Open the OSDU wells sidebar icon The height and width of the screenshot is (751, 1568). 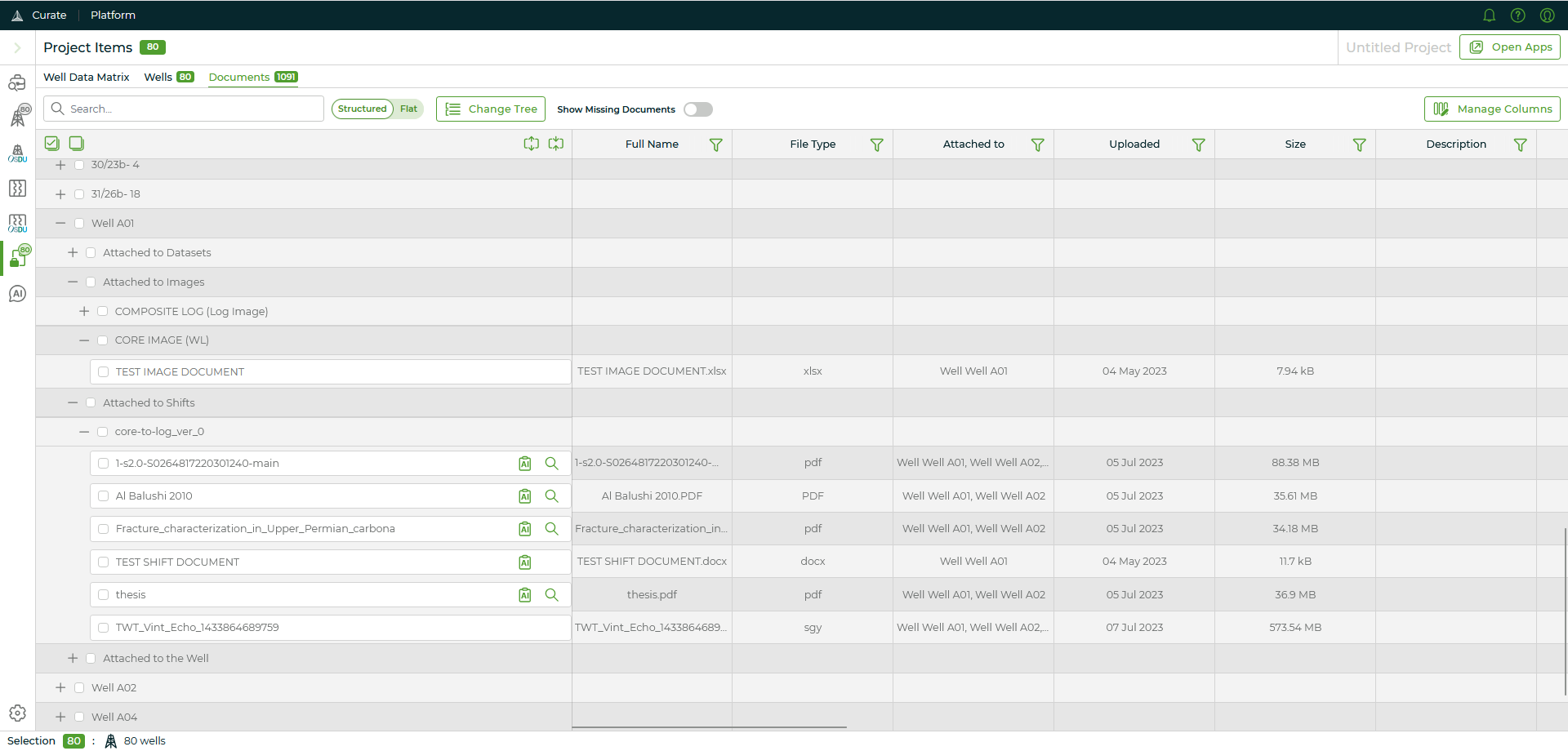[x=17, y=153]
